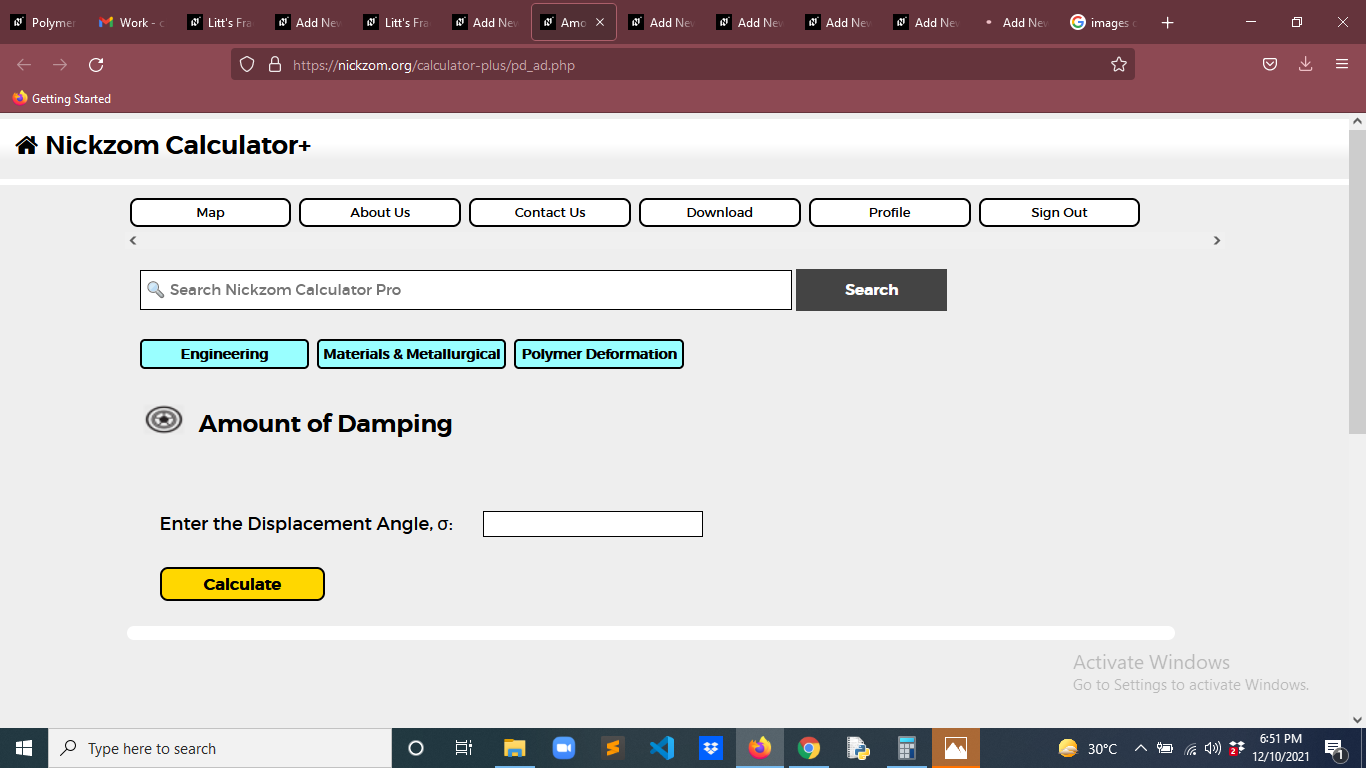Screen dimensions: 1366x768
Task: Open the Photos app on the taskbar
Action: [956, 748]
